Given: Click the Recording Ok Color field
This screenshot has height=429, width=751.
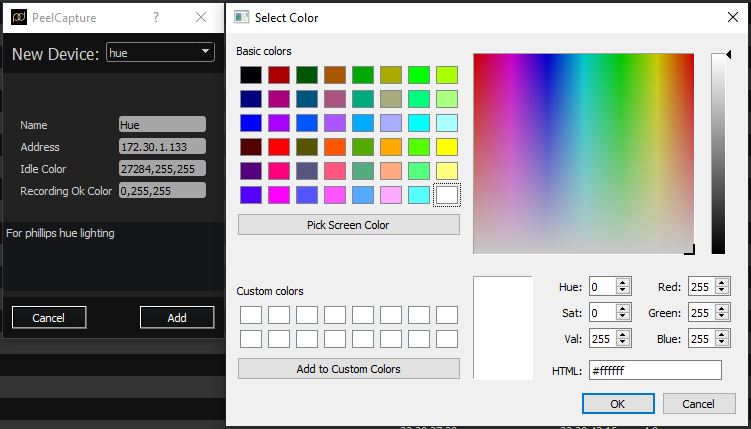Looking at the screenshot, I should tap(162, 191).
